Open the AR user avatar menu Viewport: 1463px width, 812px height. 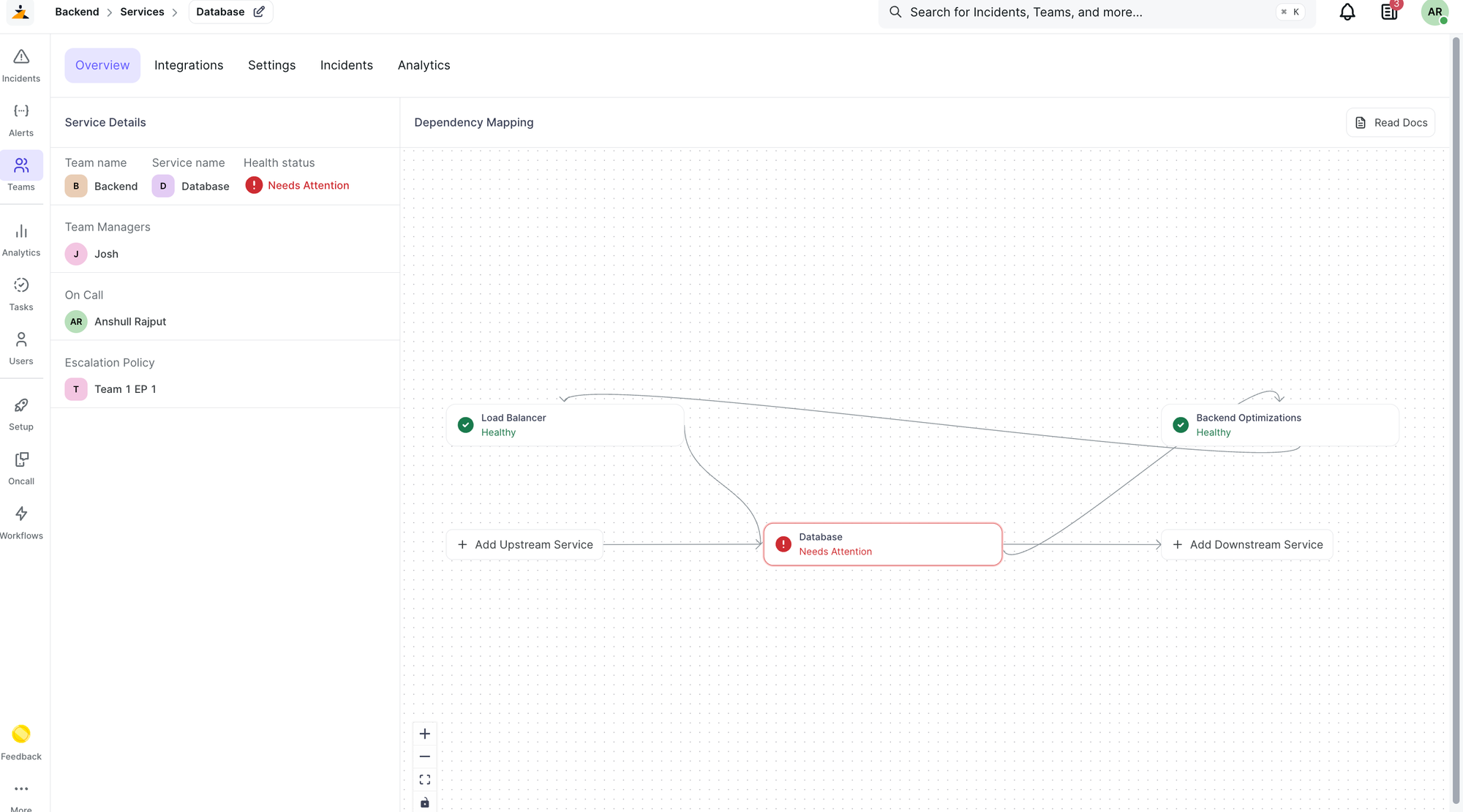click(x=1434, y=12)
